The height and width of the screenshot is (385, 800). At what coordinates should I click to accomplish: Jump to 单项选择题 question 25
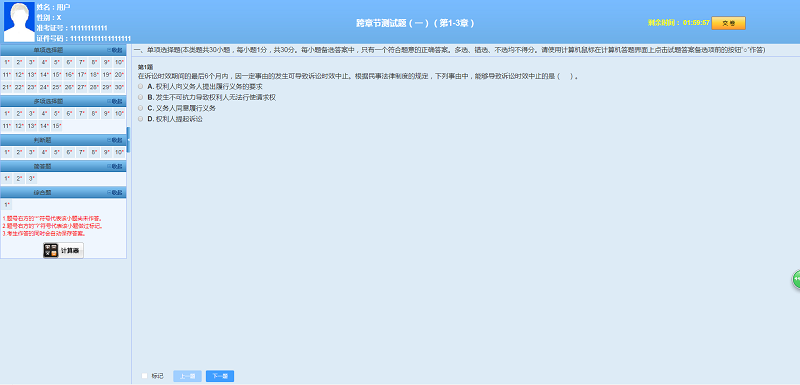57,87
